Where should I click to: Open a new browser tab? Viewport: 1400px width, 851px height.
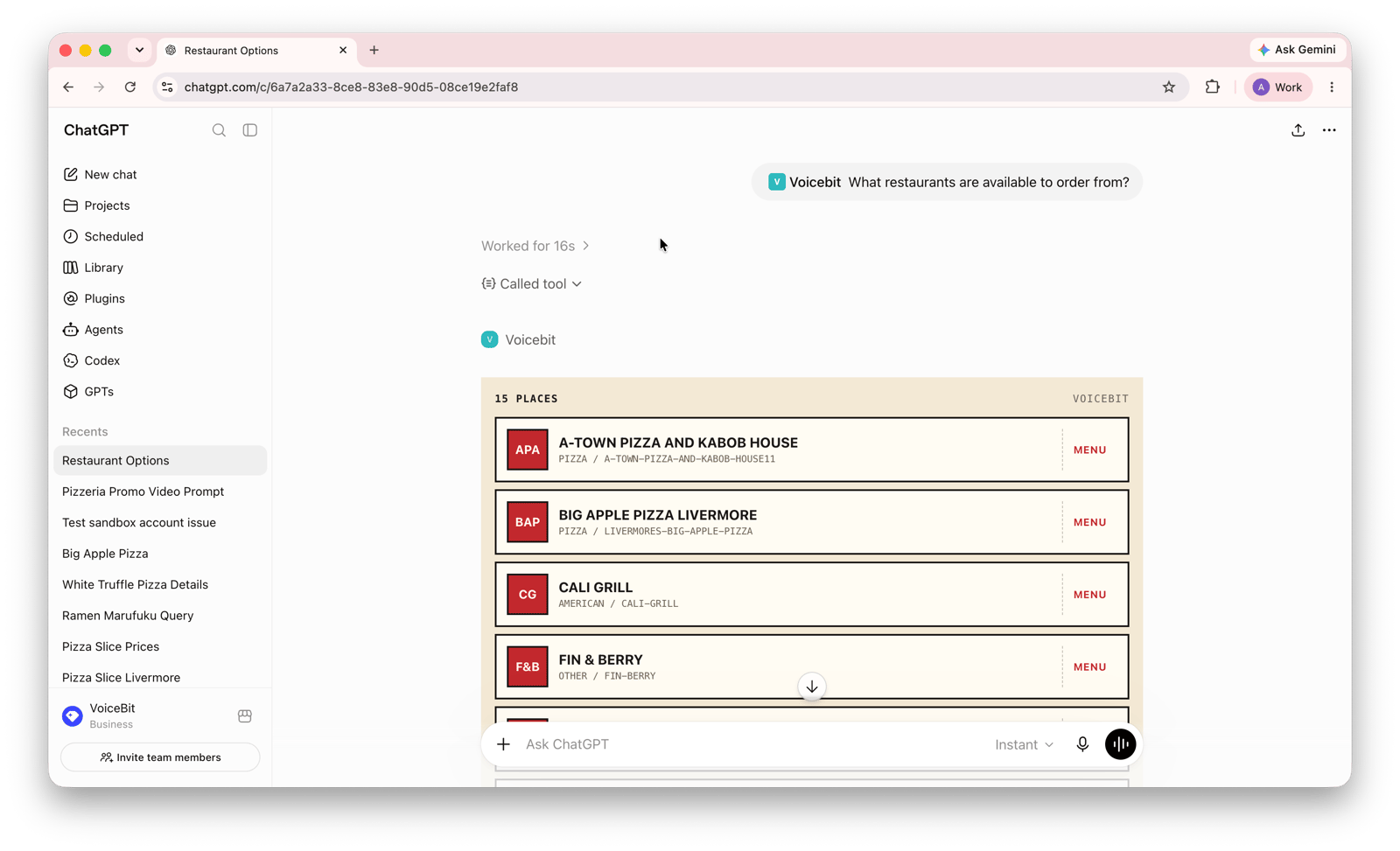point(374,51)
